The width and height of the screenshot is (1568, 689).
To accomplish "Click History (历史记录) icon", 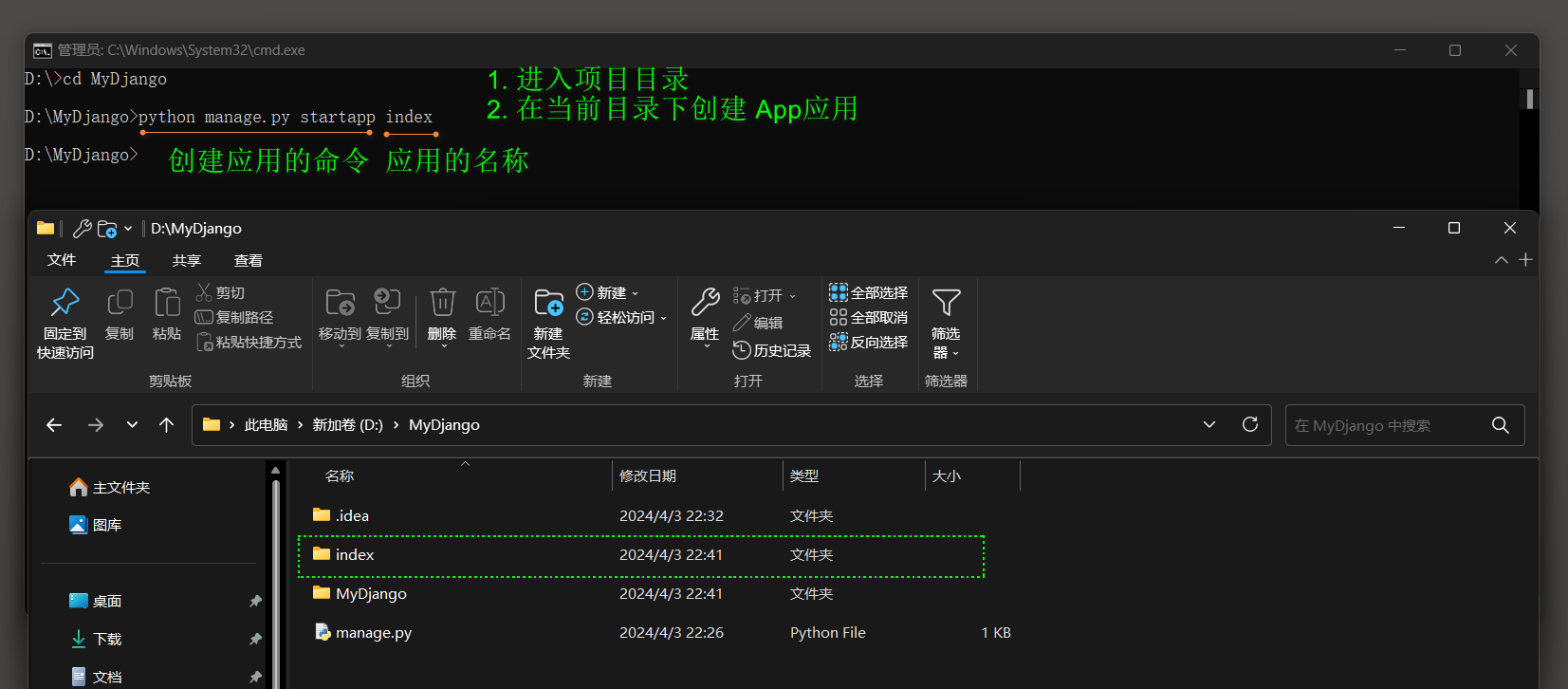I will [742, 351].
